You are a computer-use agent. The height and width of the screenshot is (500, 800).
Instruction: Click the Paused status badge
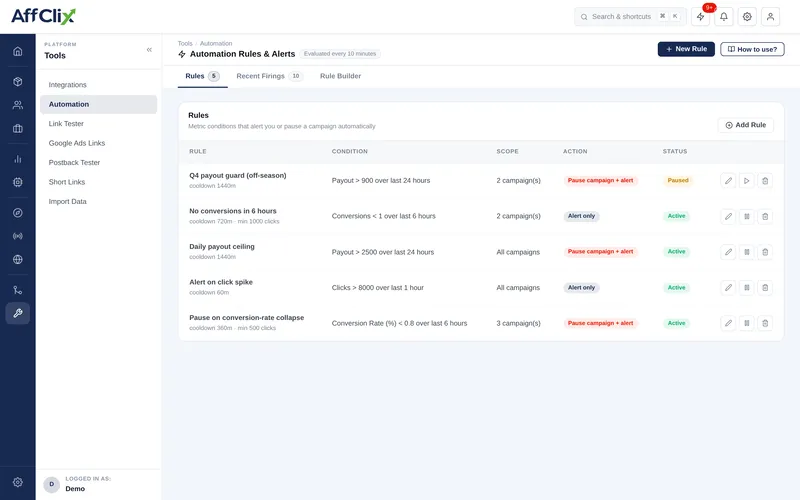click(x=678, y=181)
